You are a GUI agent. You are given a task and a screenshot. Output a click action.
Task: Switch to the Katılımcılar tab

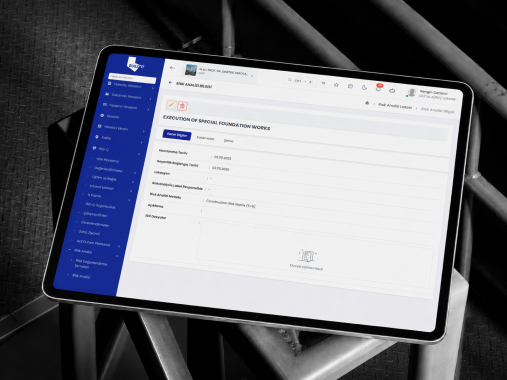(206, 138)
